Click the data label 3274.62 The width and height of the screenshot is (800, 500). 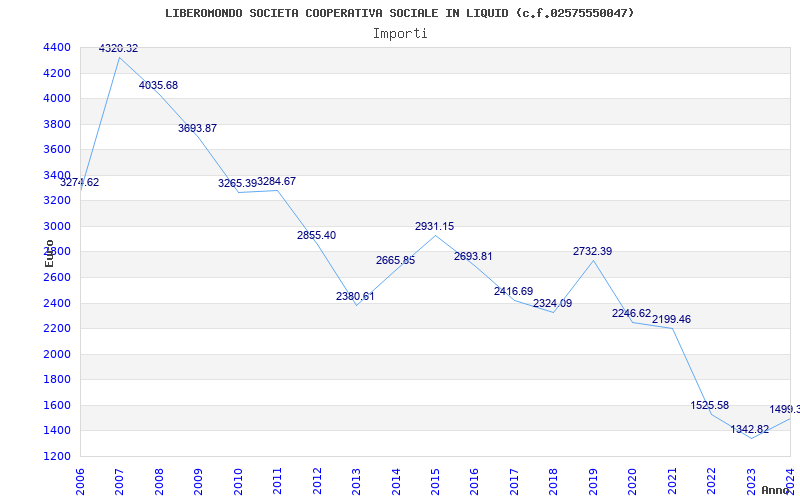[x=80, y=182]
